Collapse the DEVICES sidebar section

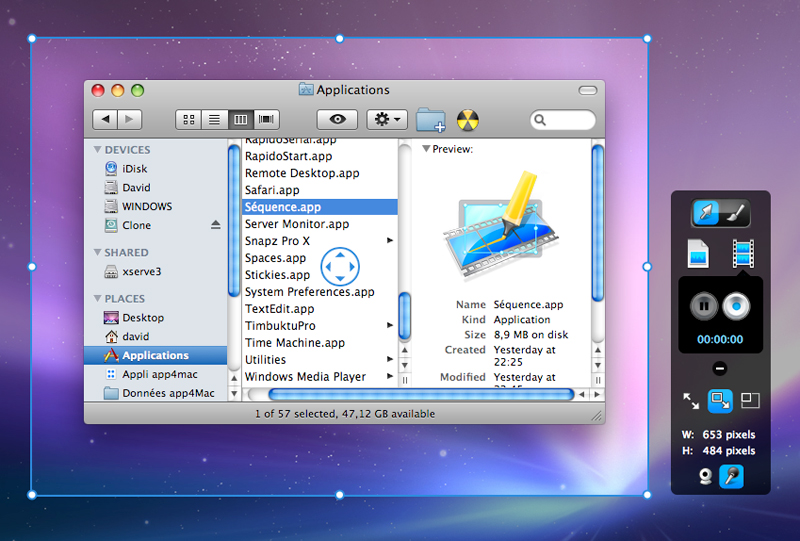tap(97, 150)
